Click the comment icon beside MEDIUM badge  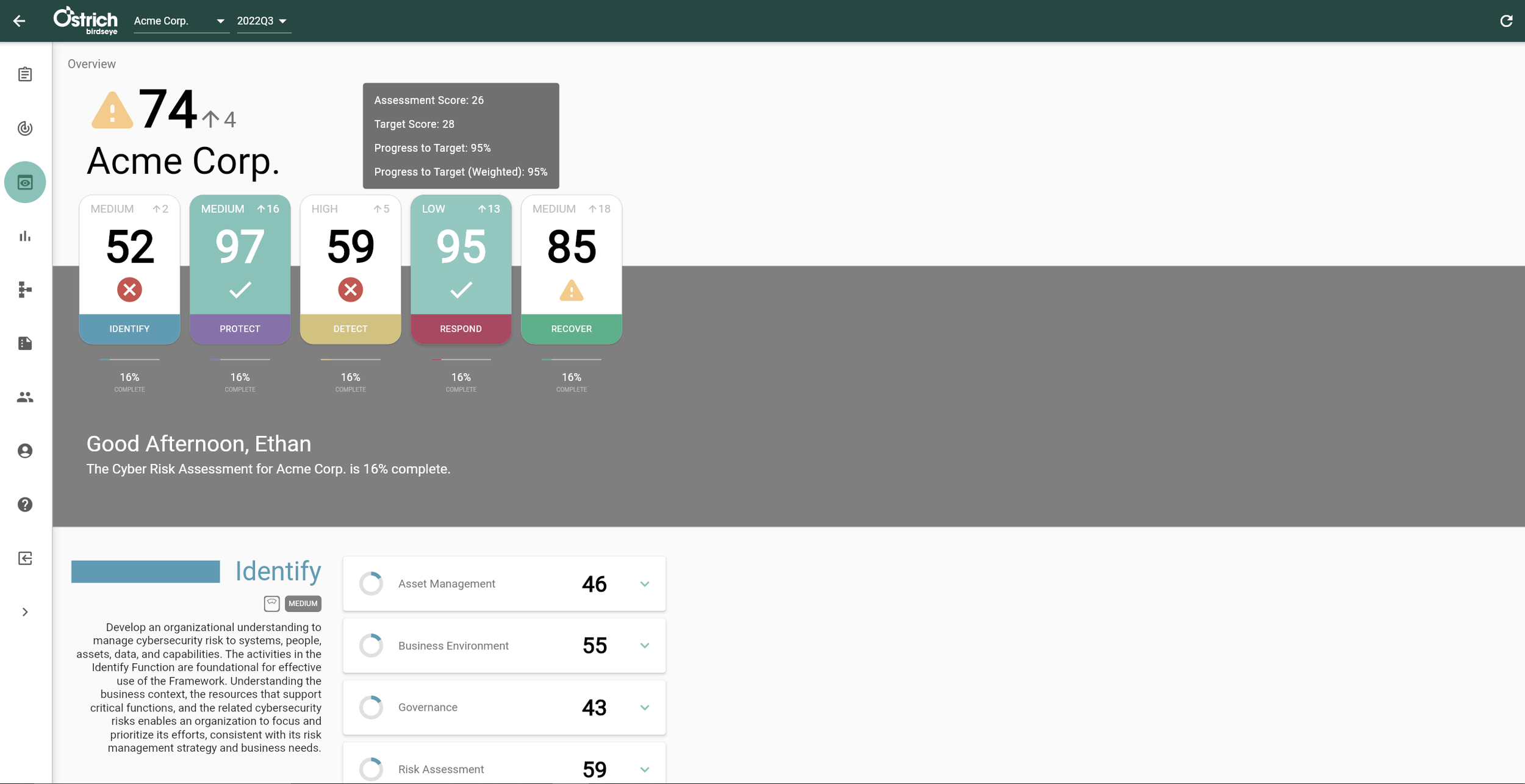(271, 603)
